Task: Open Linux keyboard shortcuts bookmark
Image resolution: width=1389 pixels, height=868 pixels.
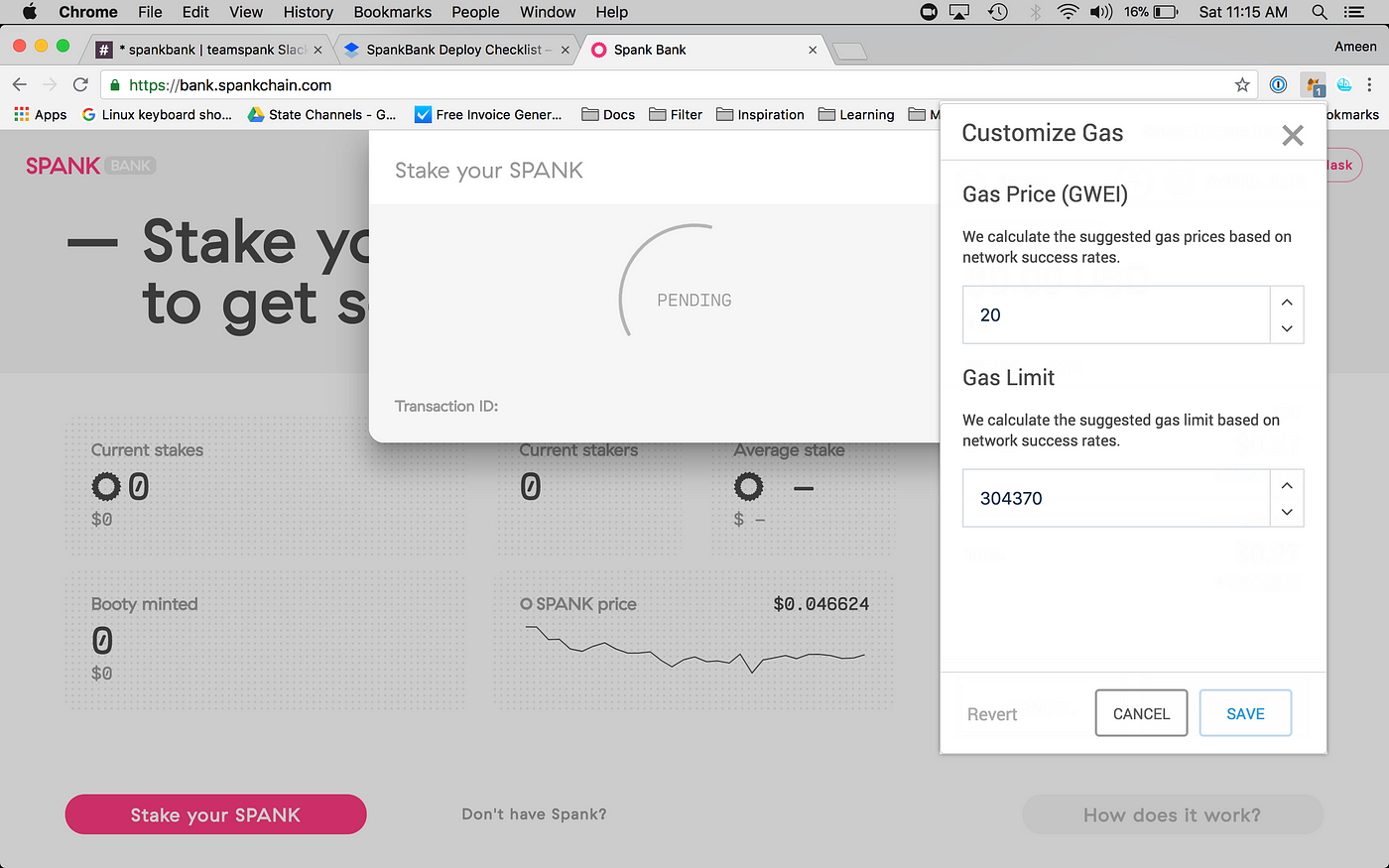Action: point(157,115)
